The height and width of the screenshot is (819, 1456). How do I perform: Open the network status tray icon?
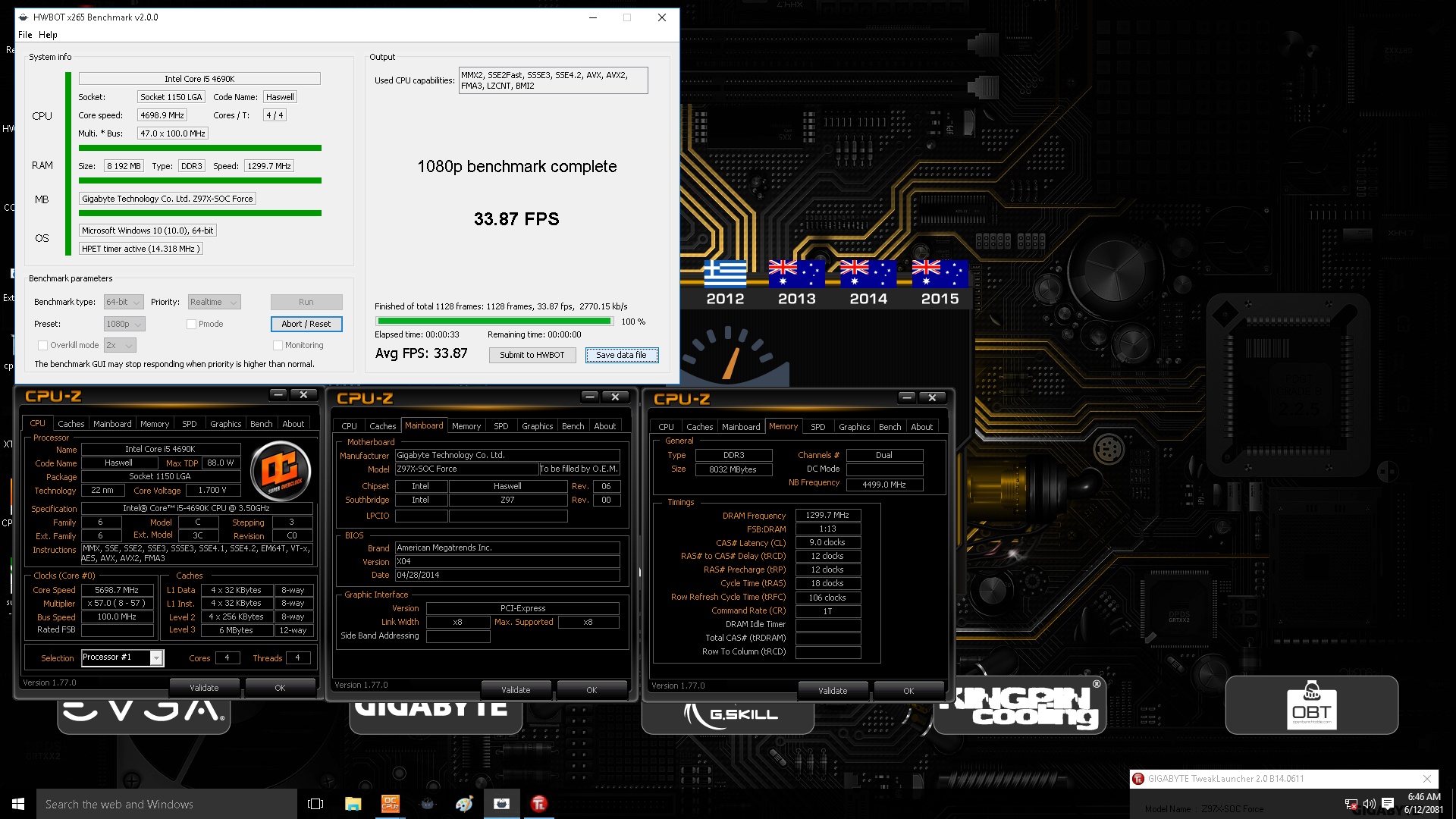(1351, 804)
